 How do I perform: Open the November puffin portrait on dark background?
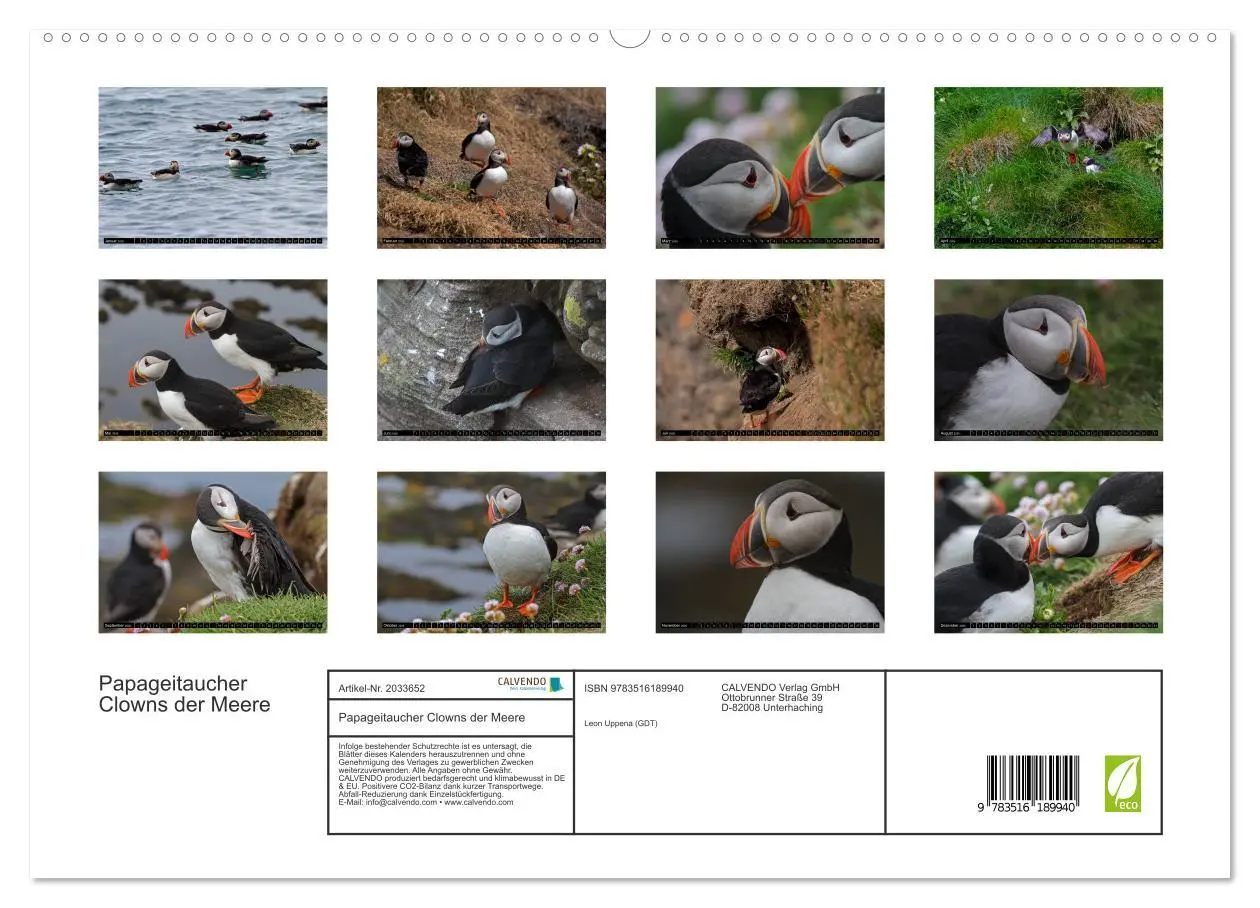tap(770, 552)
